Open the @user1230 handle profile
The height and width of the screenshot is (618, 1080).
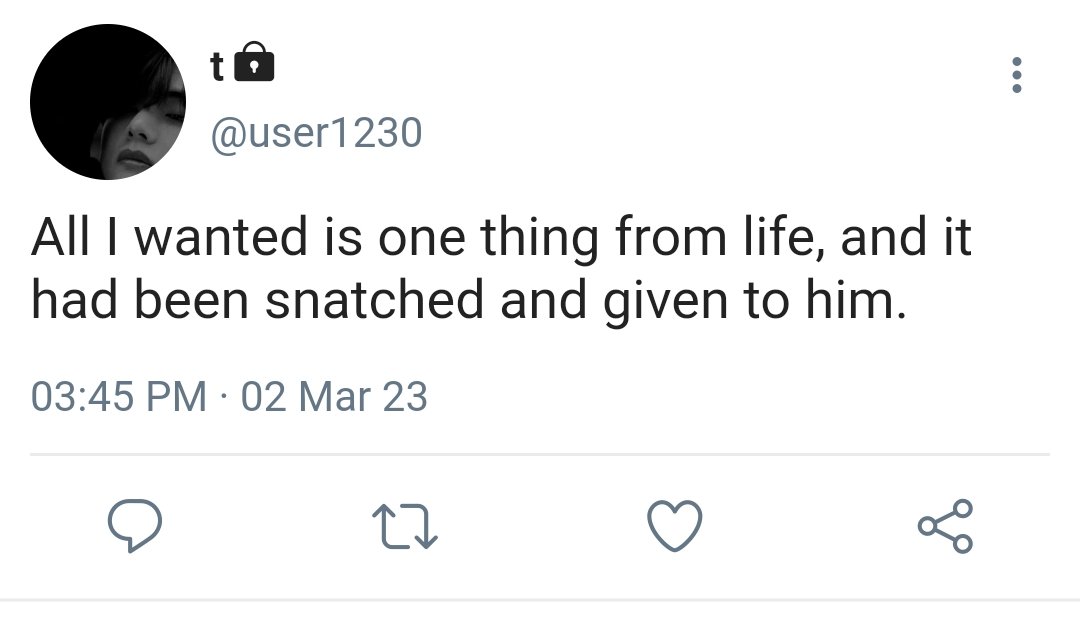tap(316, 133)
